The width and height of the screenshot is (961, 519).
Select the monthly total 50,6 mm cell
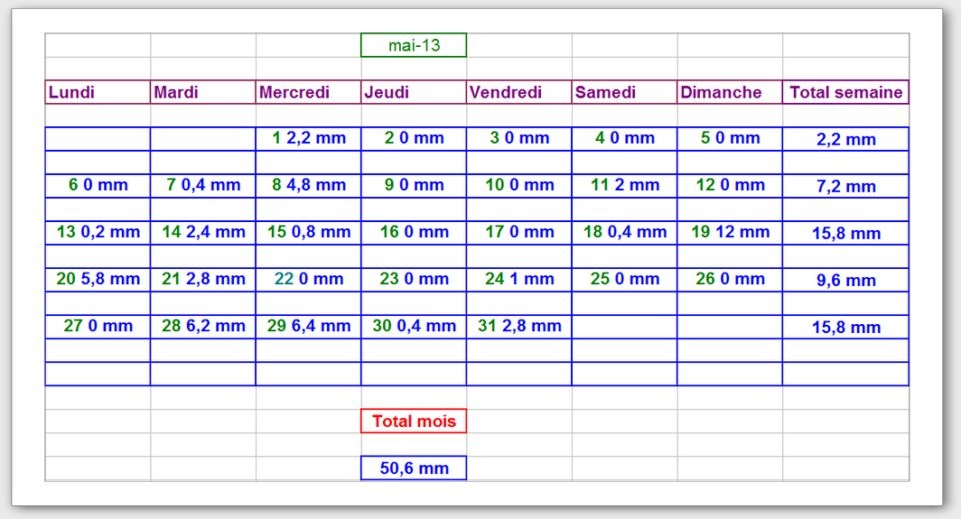click(x=413, y=468)
